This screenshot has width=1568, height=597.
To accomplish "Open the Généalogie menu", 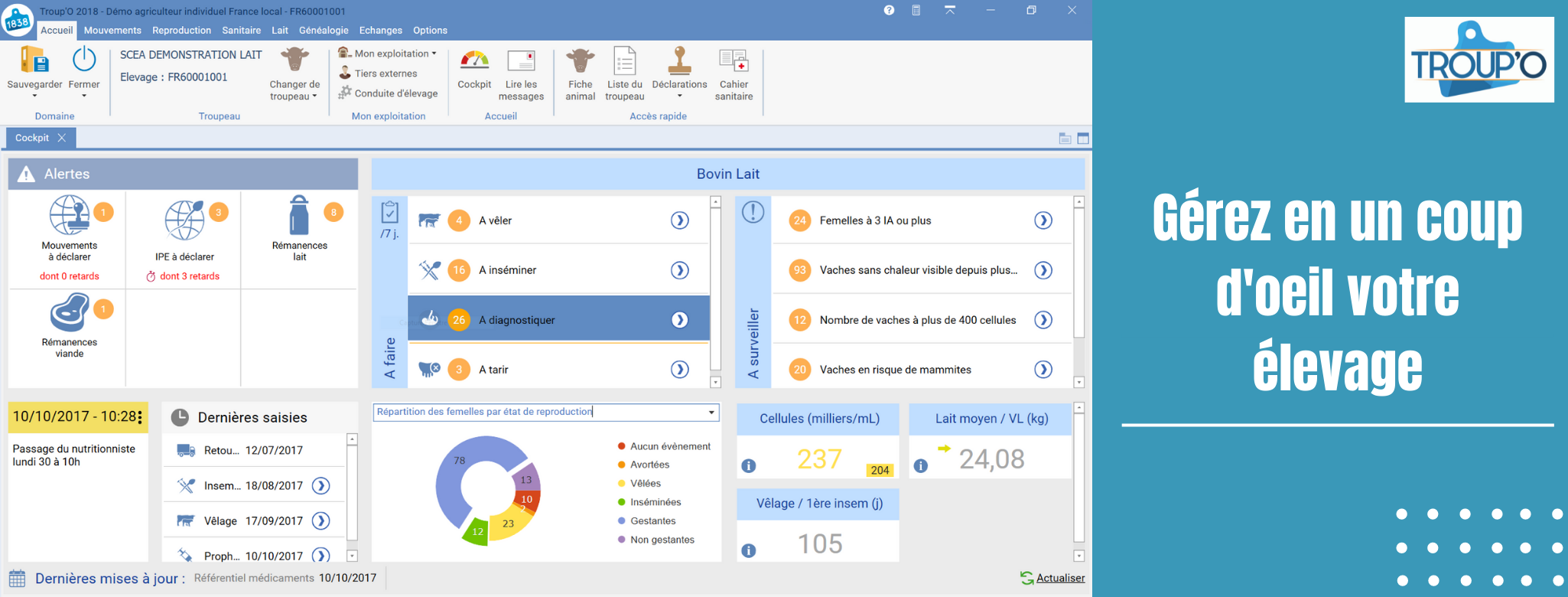I will point(324,31).
